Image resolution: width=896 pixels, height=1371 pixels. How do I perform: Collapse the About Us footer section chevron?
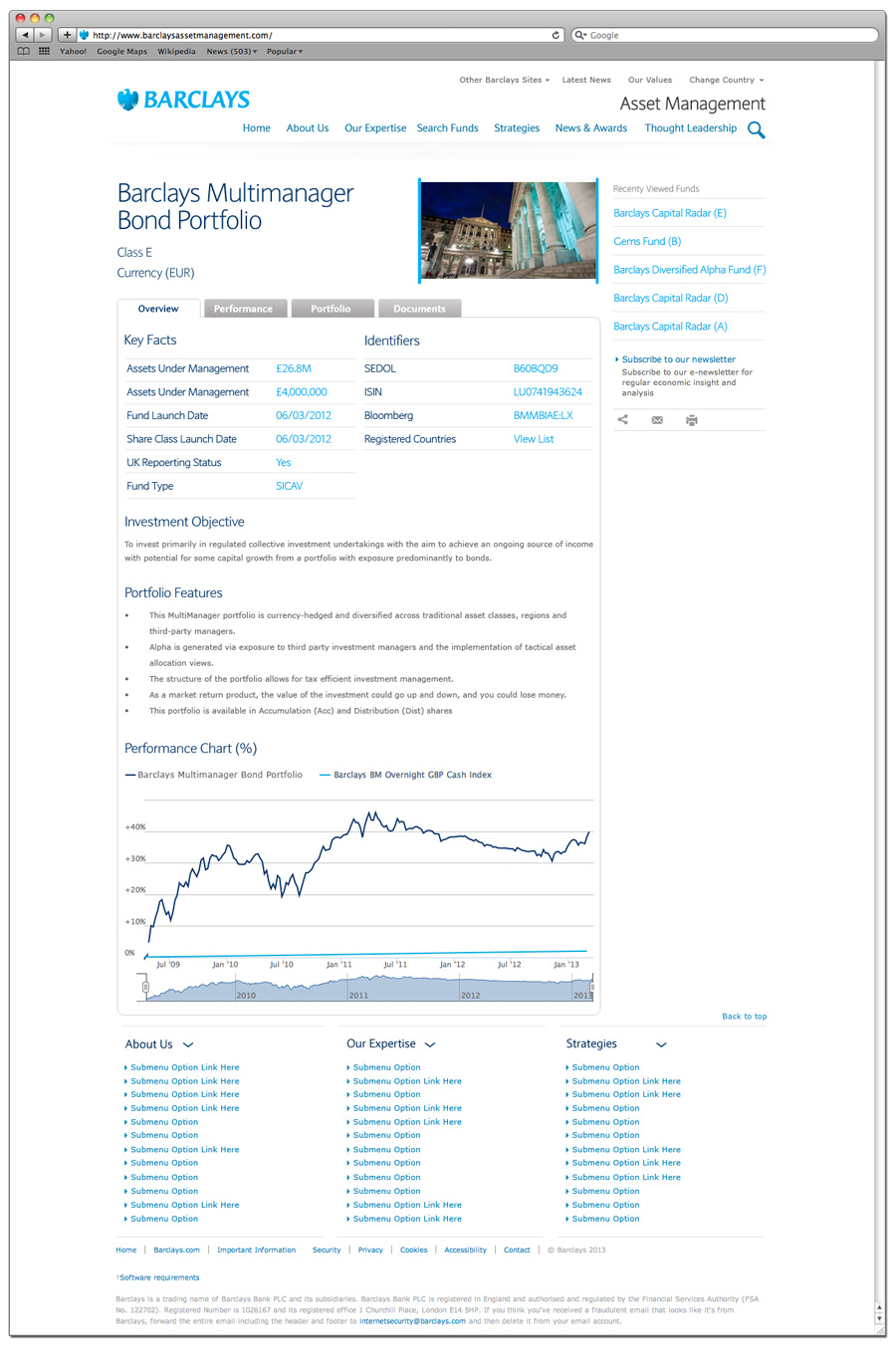(x=188, y=1044)
